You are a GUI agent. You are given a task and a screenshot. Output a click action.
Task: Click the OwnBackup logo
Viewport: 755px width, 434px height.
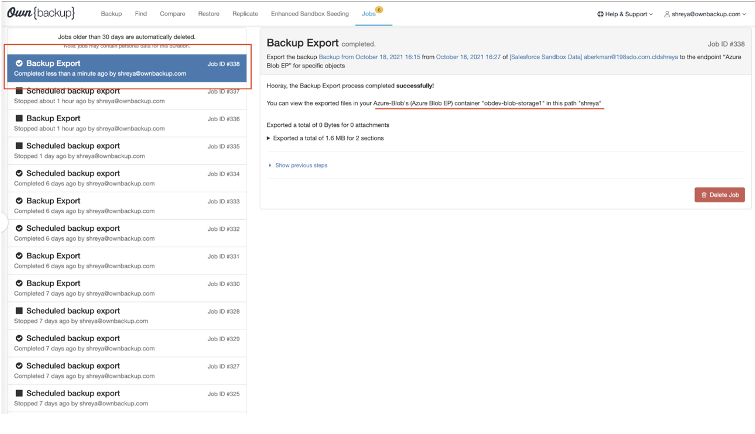[x=41, y=13]
